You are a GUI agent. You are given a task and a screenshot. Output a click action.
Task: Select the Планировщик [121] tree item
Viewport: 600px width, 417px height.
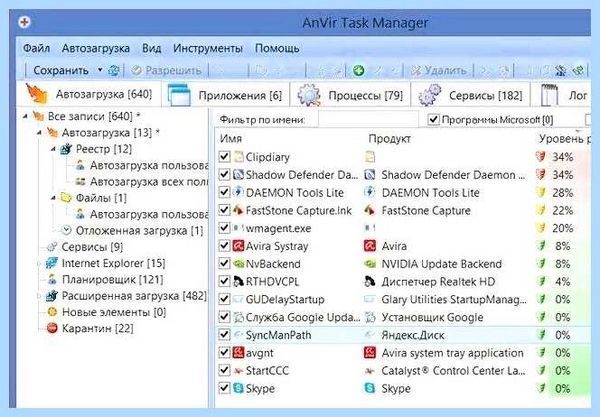point(112,280)
